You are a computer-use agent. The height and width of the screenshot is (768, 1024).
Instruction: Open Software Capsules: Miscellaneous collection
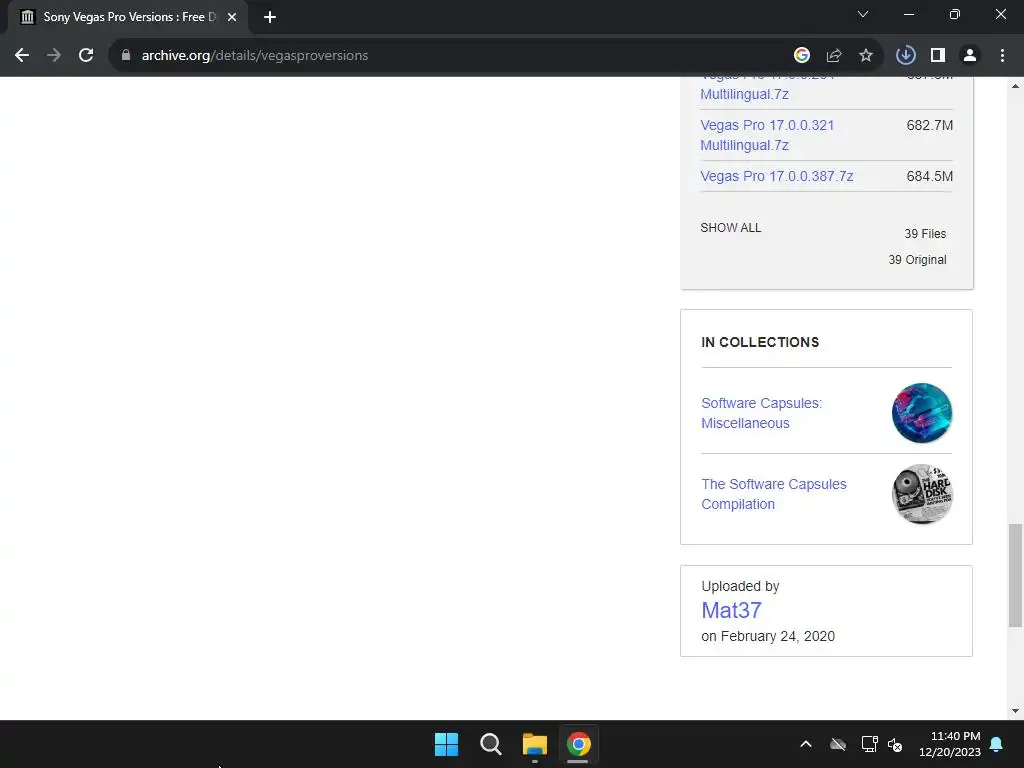point(761,413)
